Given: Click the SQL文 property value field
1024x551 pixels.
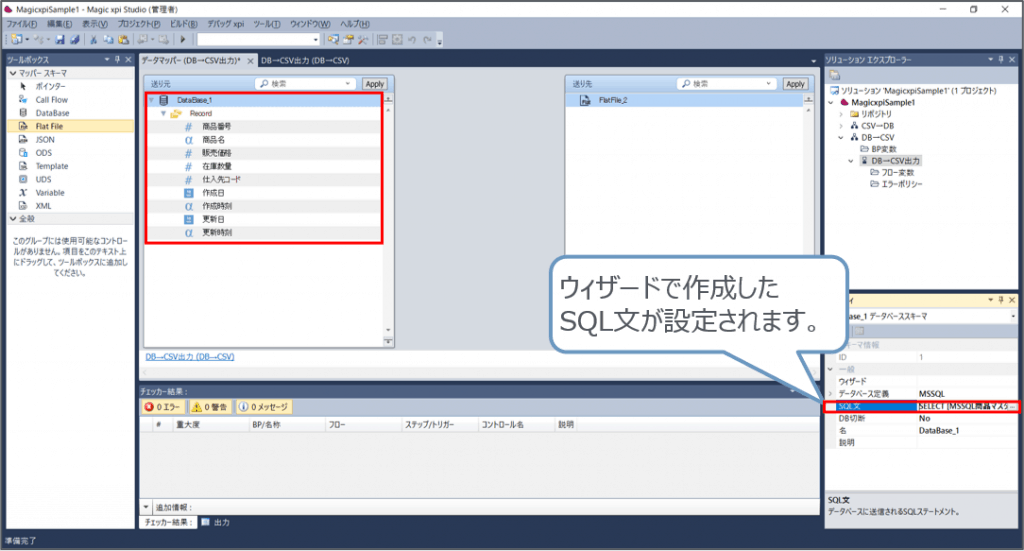Looking at the screenshot, I should (966, 406).
